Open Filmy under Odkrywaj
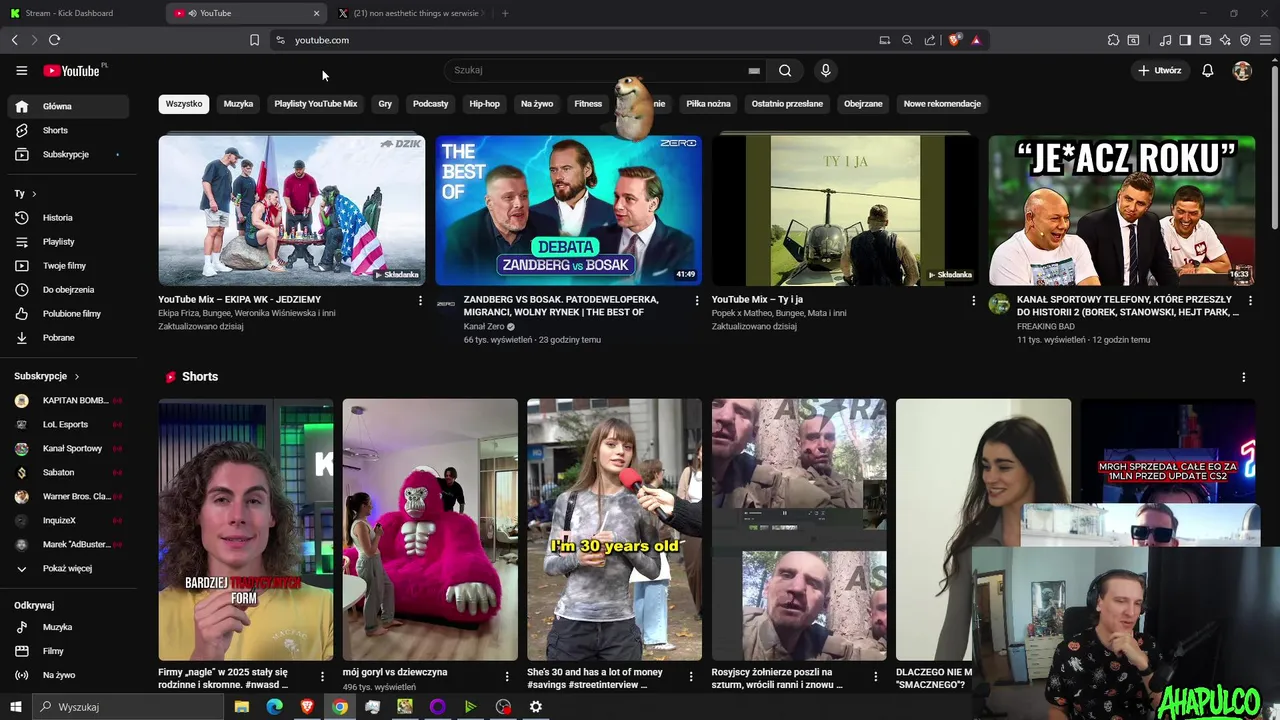This screenshot has width=1280, height=720. 68,651
